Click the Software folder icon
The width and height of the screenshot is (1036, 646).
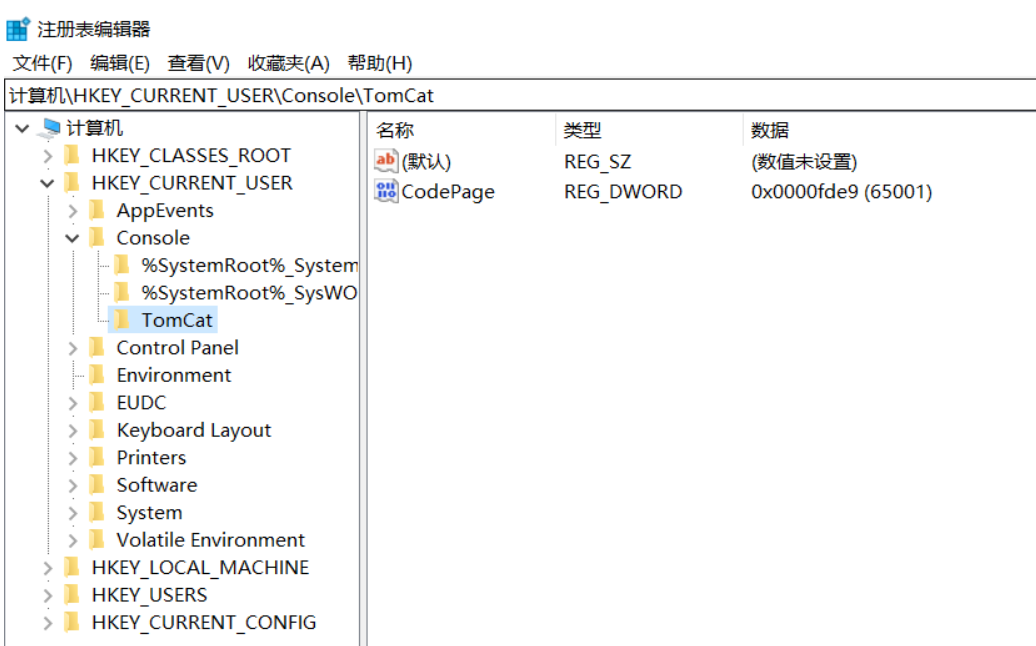click(97, 485)
